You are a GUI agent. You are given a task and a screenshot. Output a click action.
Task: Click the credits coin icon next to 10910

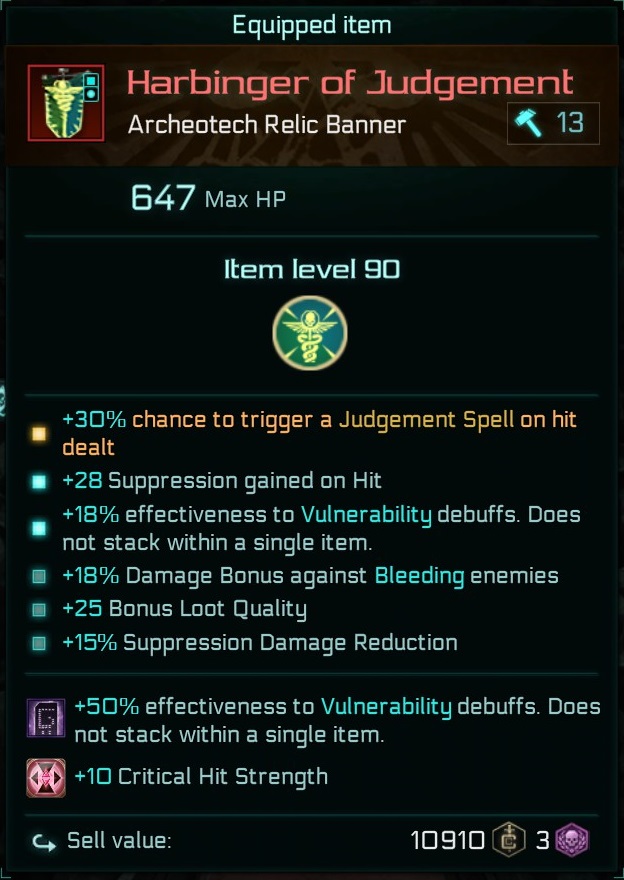[x=508, y=840]
